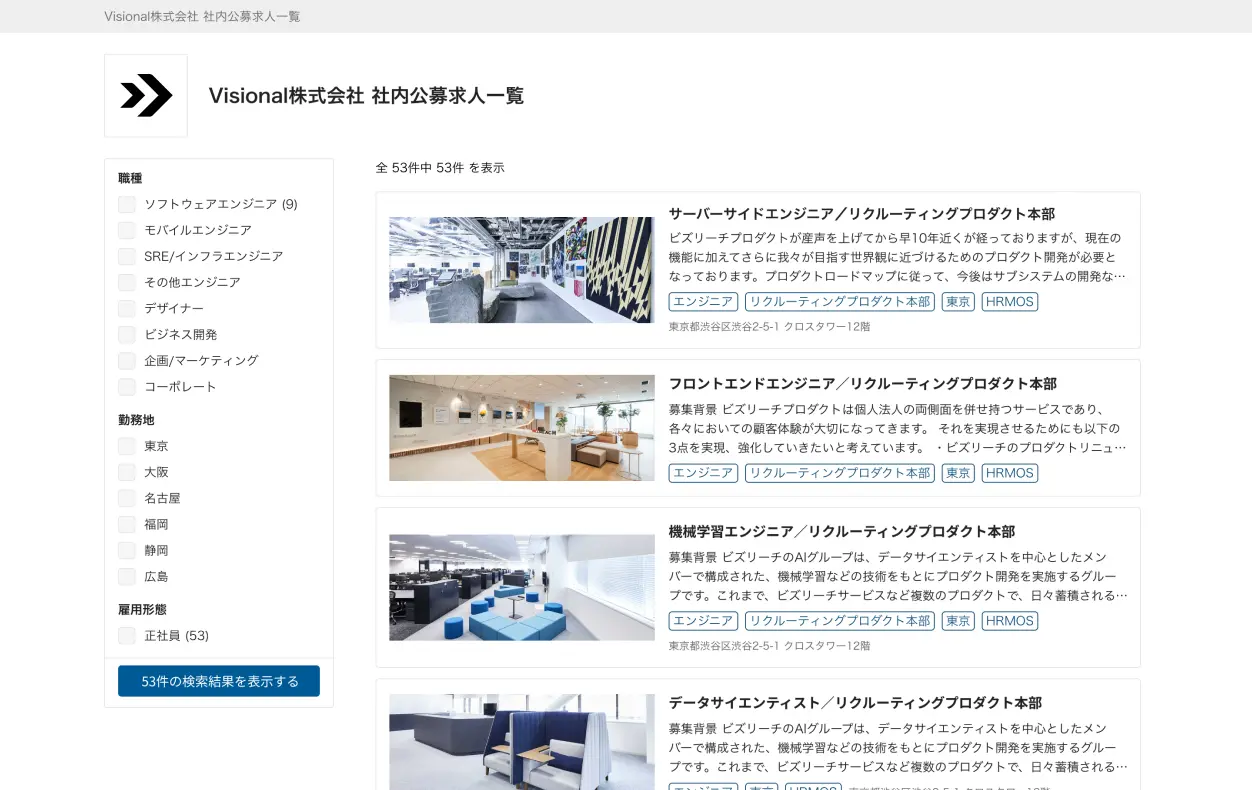Click the 機械学習エンジニア job description text
Screen dimensions: 1252x790
click(x=897, y=576)
